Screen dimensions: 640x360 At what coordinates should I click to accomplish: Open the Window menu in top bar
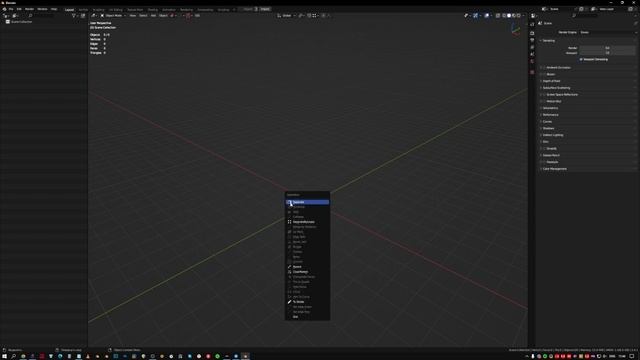(42, 9)
